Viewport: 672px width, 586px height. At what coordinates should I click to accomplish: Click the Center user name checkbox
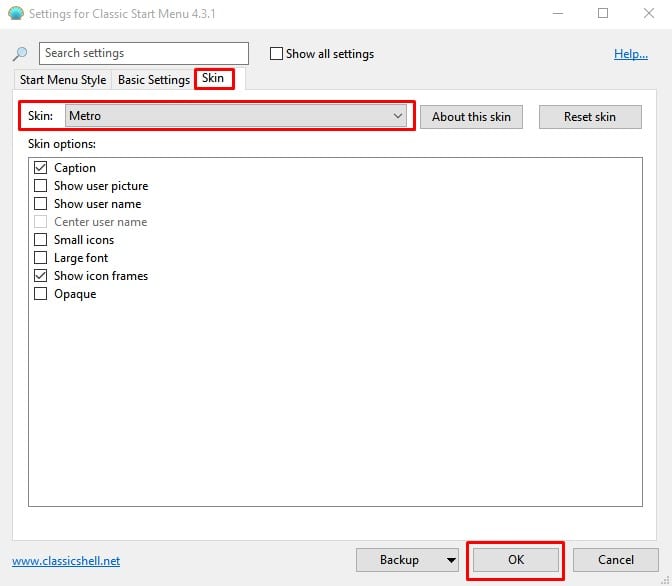[x=40, y=222]
